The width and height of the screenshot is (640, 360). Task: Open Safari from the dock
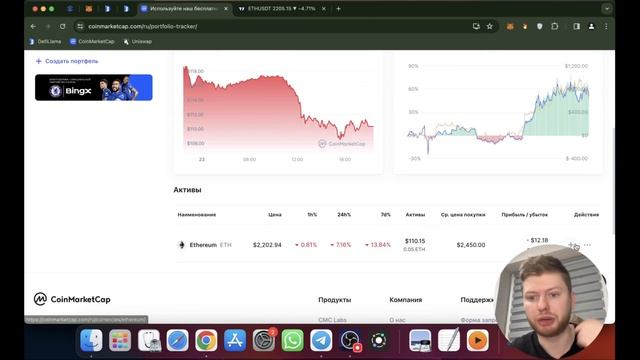178,340
